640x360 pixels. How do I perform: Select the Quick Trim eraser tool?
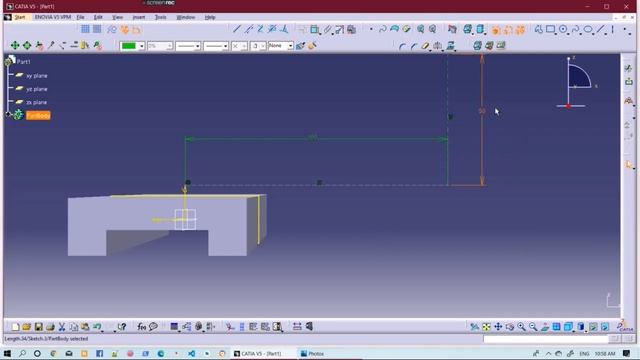click(426, 46)
